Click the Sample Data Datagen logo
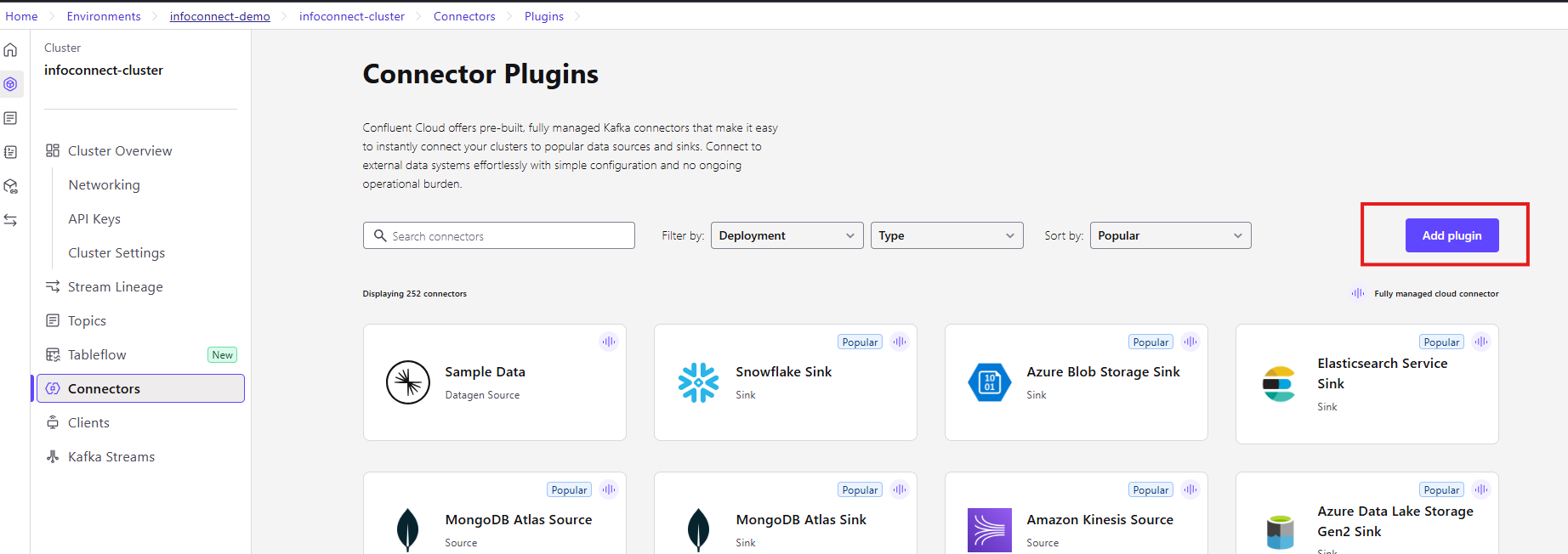The height and width of the screenshot is (554, 1568). (x=408, y=382)
